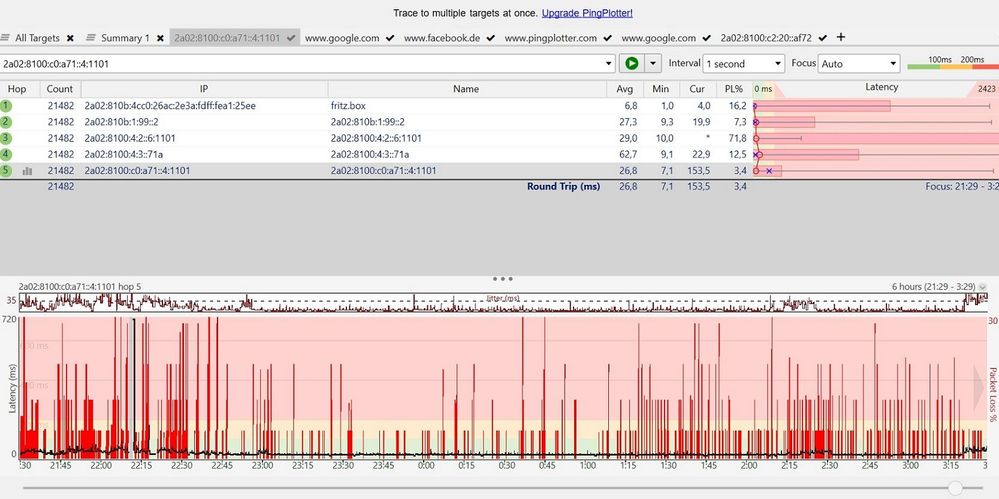Toggle the timeline graph icon on hop 5 row

pos(27,171)
